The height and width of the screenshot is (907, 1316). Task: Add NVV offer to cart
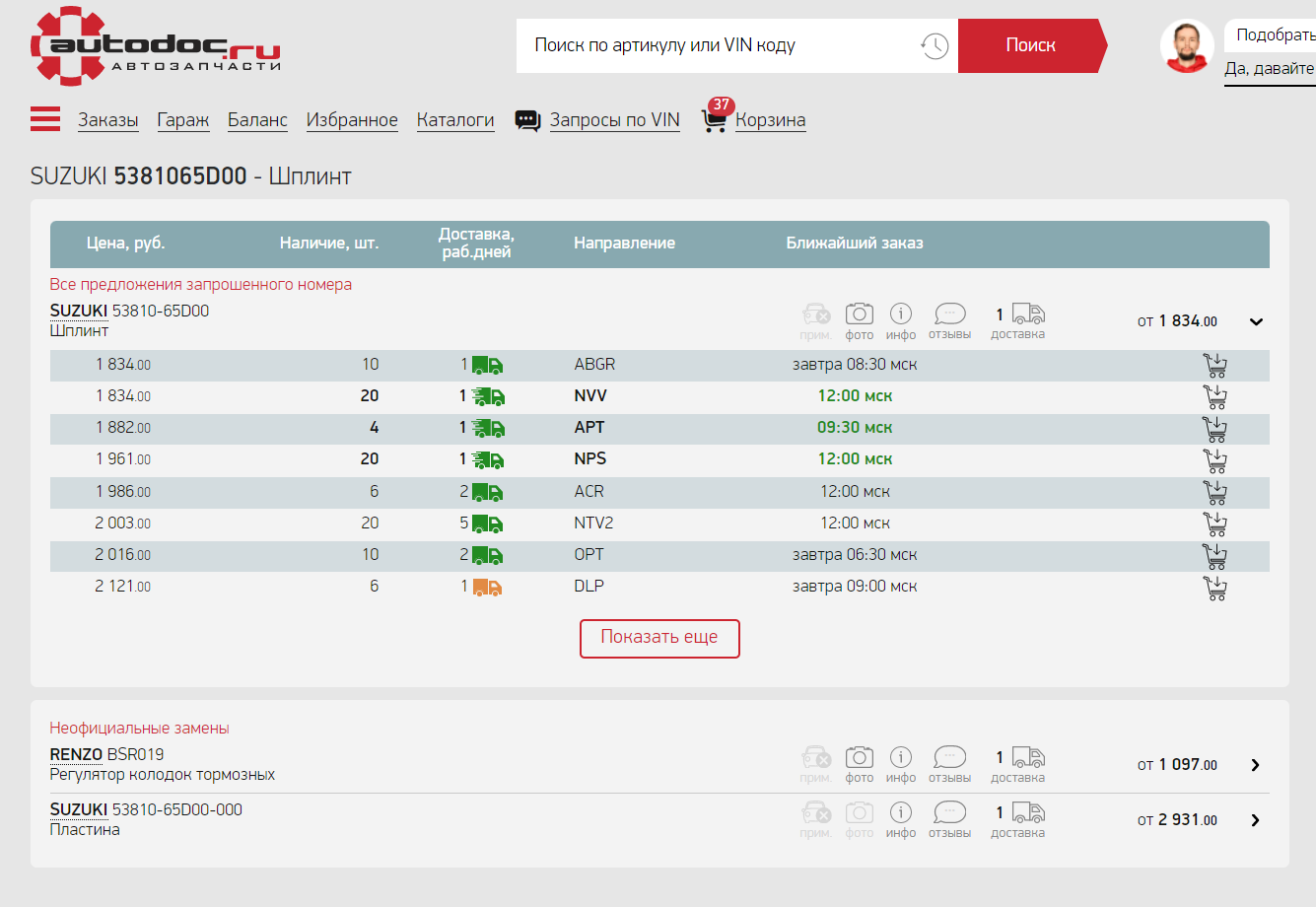pyautogui.click(x=1215, y=397)
